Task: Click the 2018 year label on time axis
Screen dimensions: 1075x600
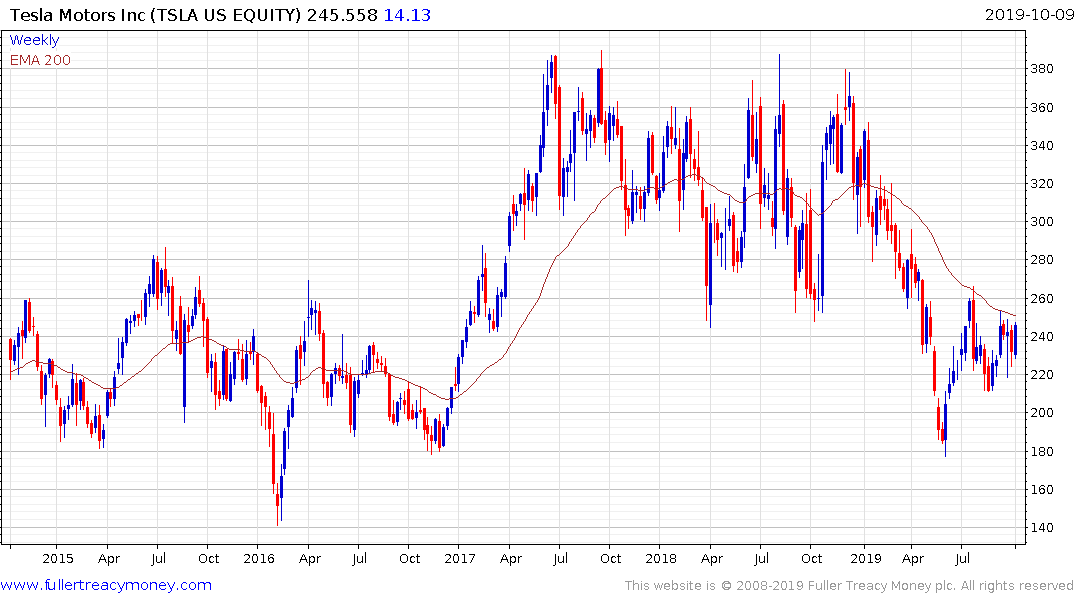Action: click(661, 558)
